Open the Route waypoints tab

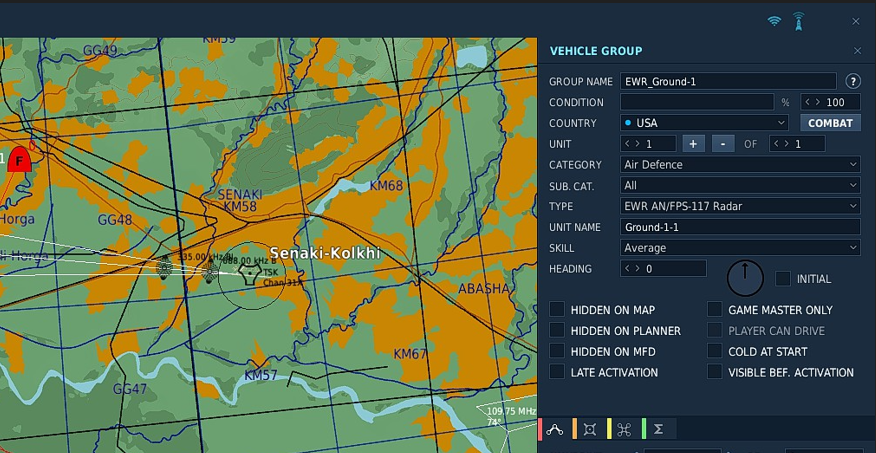(555, 429)
